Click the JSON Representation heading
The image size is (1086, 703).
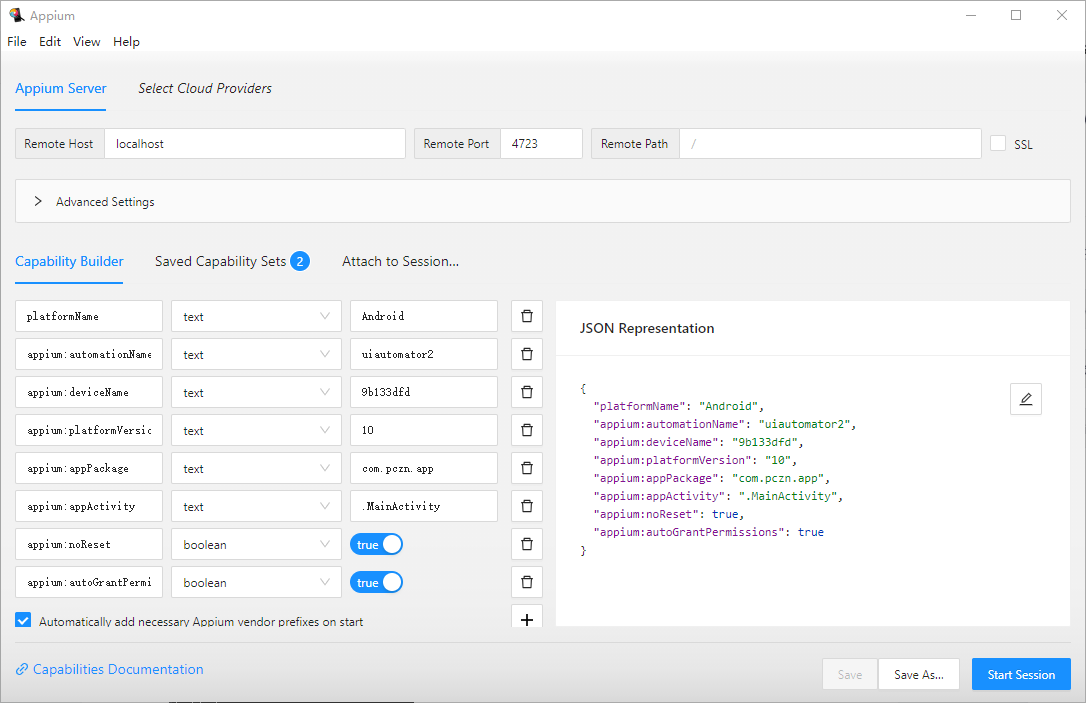647,328
